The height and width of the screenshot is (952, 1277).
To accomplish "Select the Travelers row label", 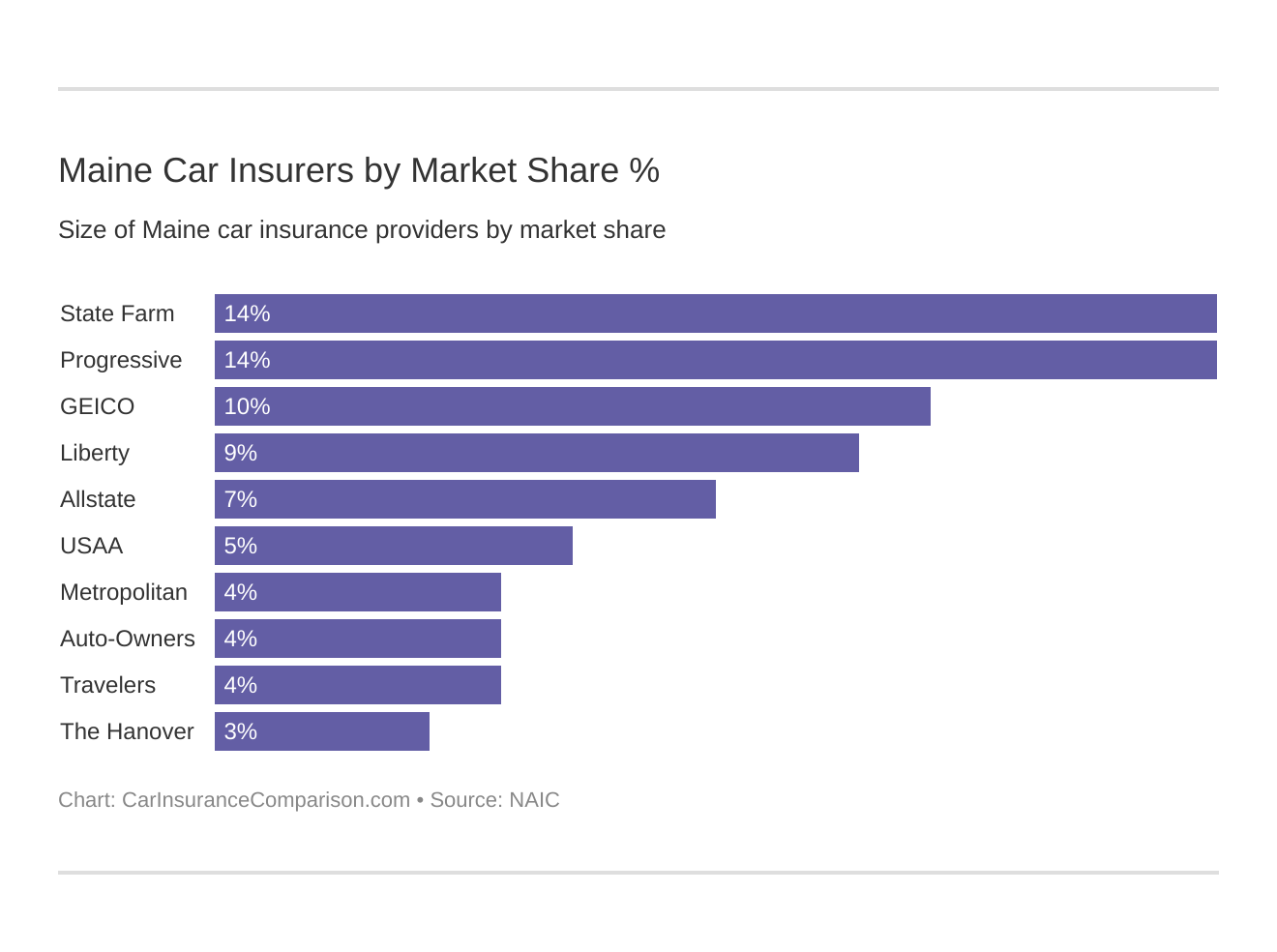I will 107,685.
